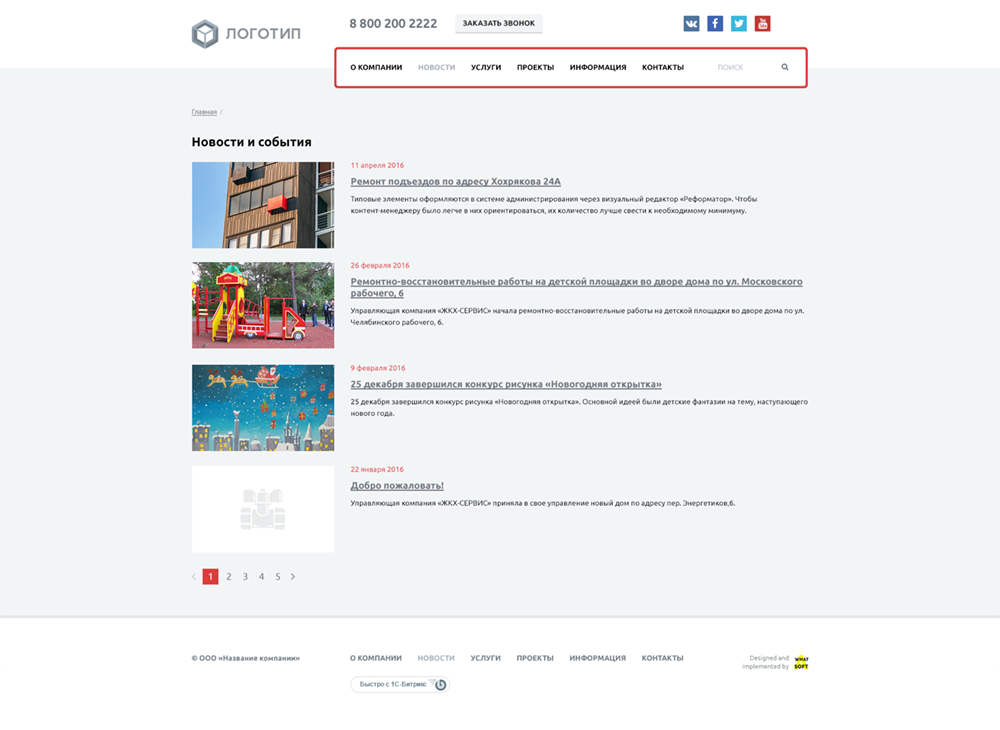This screenshot has height=730, width=1000.
Task: Go to next pagination page arrow
Action: coord(293,577)
